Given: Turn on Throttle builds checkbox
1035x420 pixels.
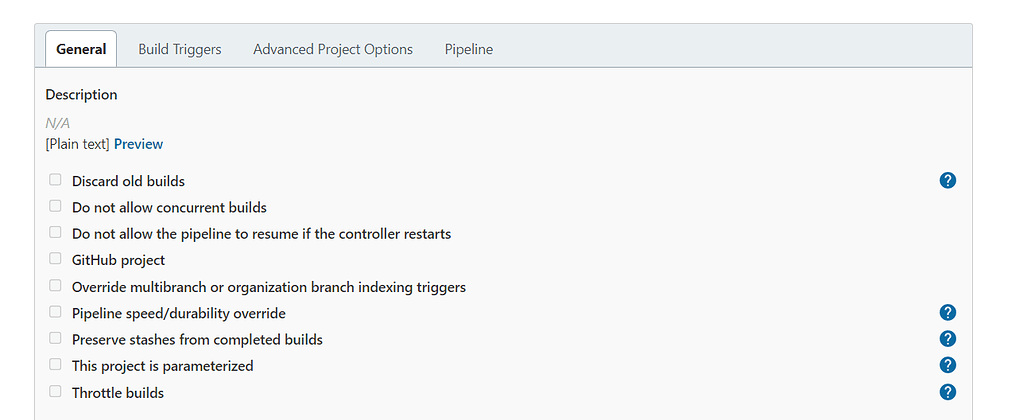Looking at the screenshot, I should (55, 392).
